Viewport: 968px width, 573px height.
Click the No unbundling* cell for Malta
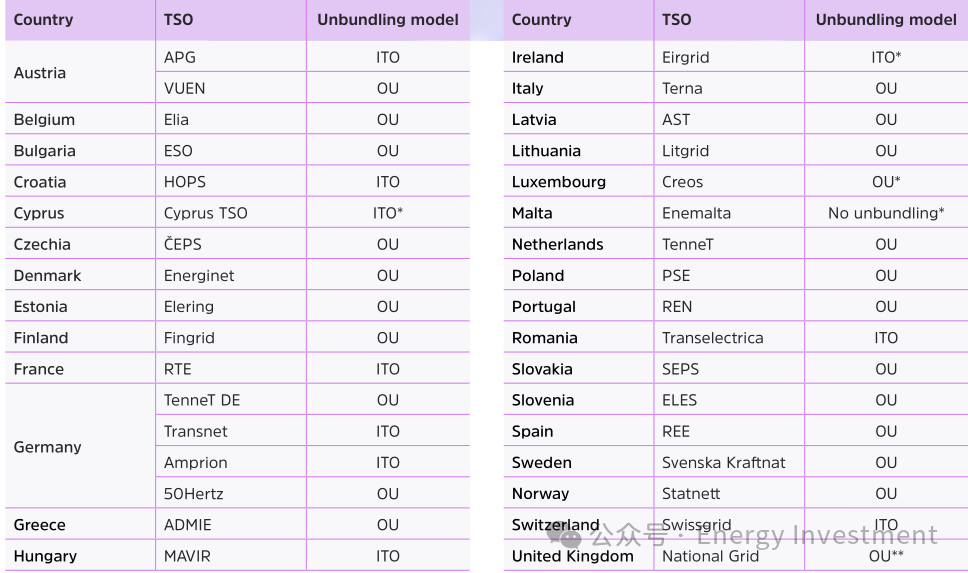pos(886,213)
